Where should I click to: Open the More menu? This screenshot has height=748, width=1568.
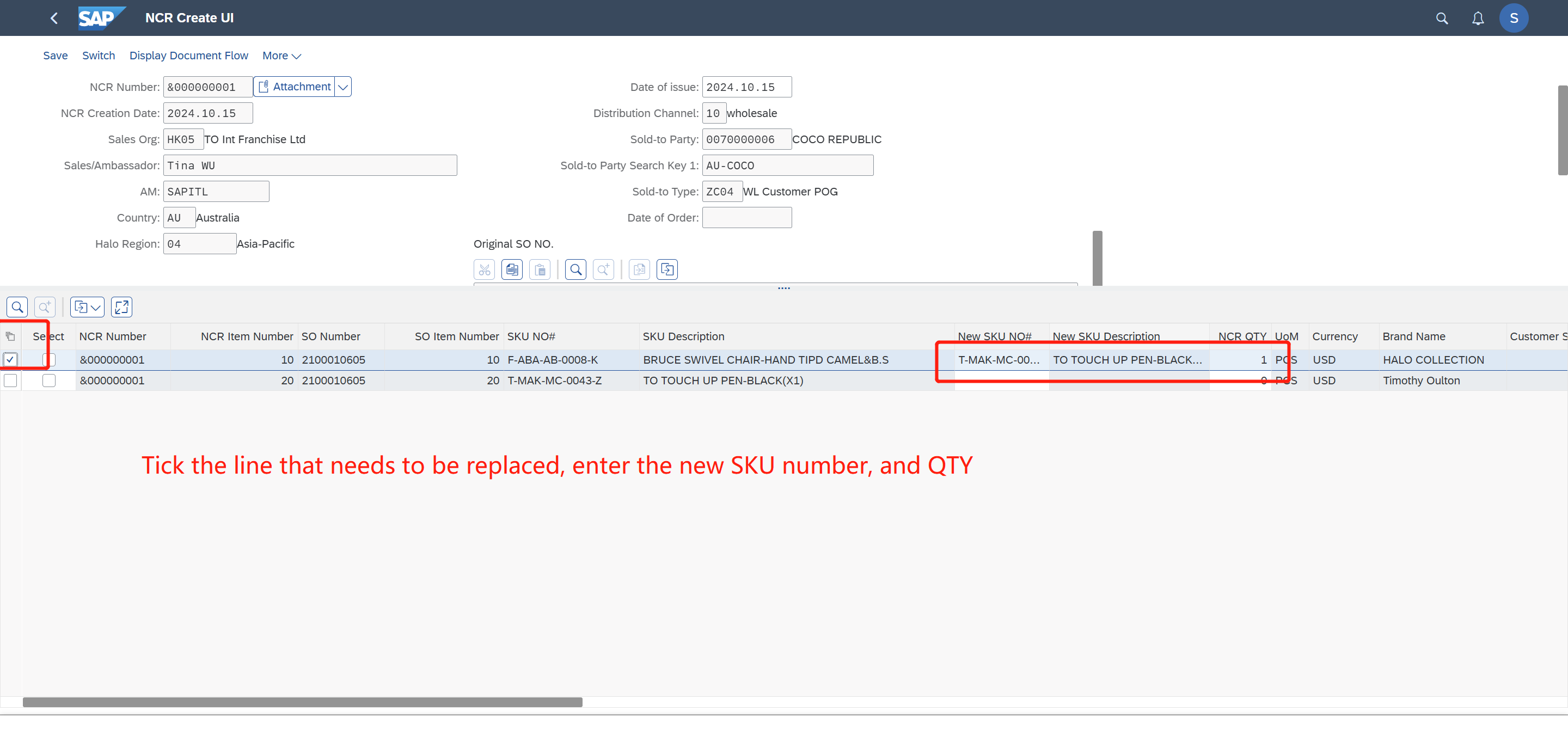point(281,56)
